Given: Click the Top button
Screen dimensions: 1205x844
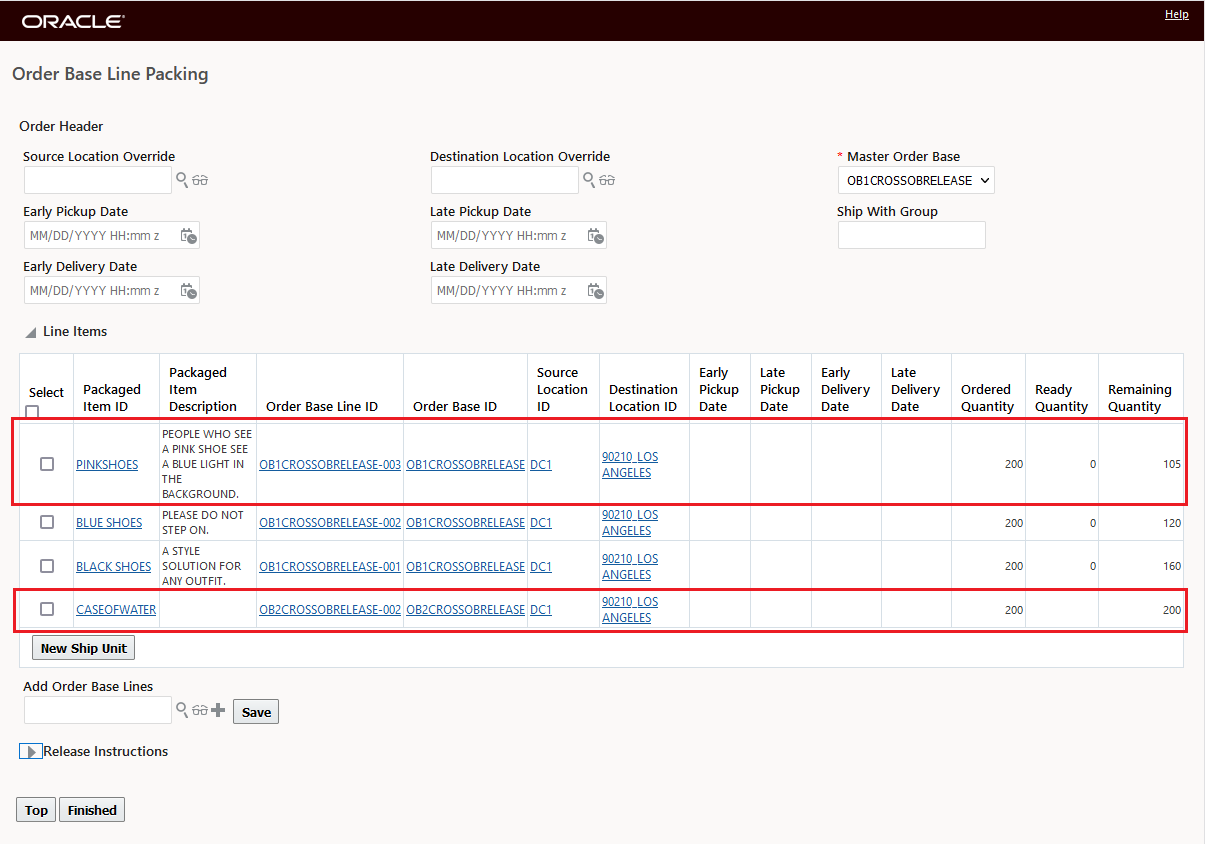Looking at the screenshot, I should pos(37,810).
